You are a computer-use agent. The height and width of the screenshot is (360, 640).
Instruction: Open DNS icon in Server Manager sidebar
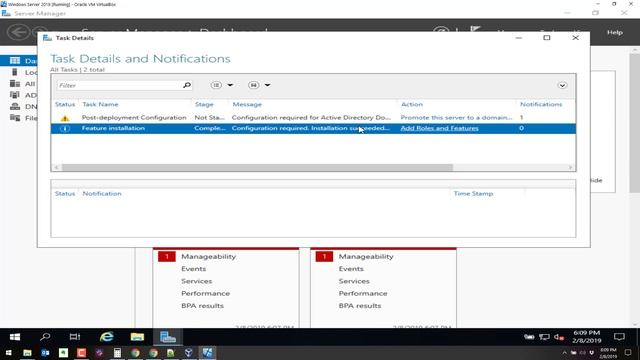tap(15, 106)
